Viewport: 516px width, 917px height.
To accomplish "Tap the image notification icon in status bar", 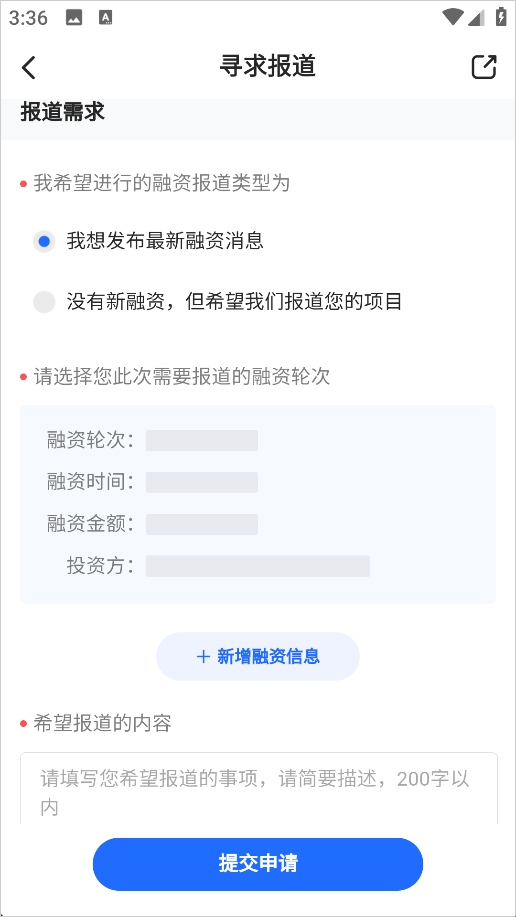I will [x=74, y=18].
